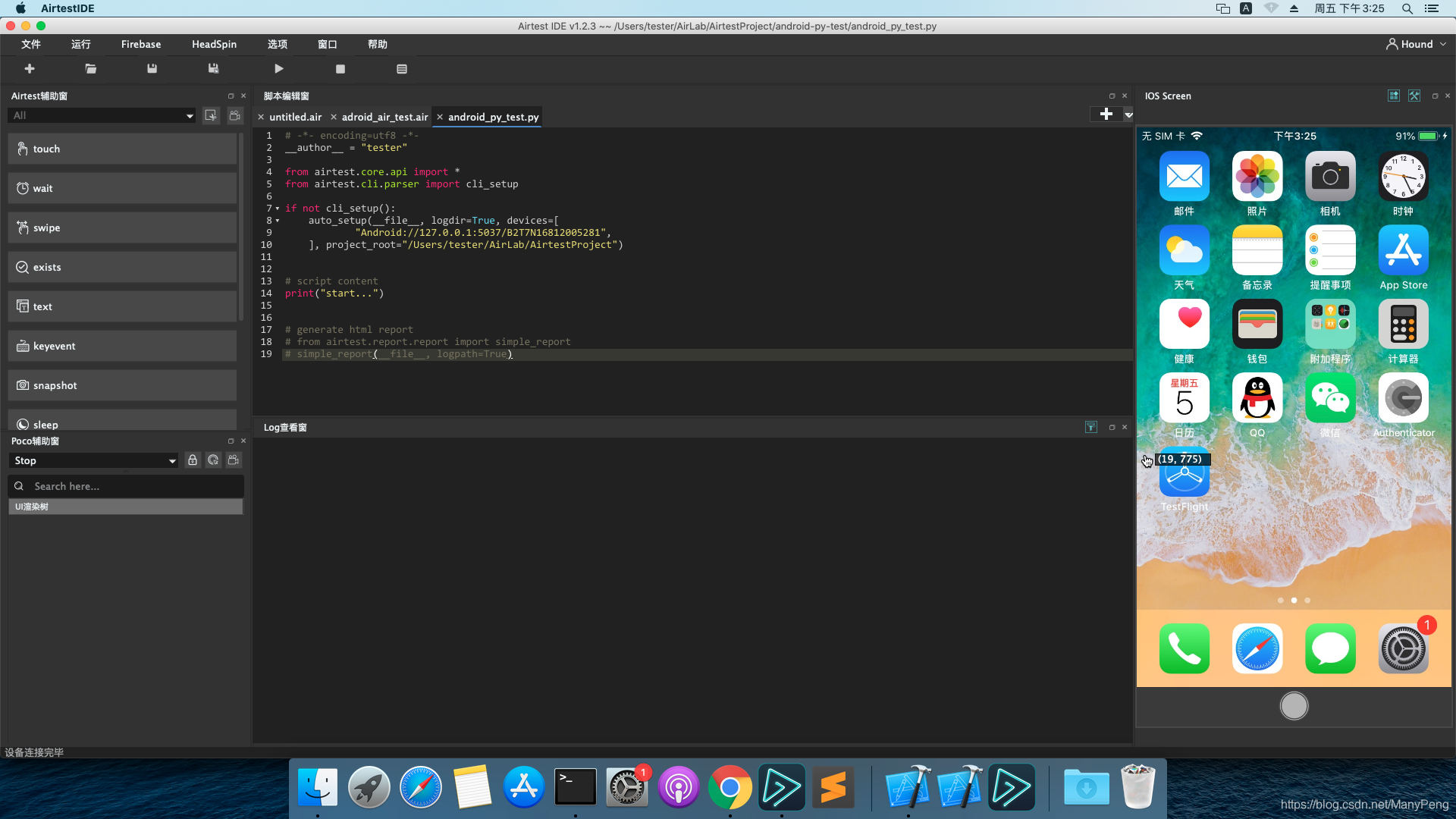Click the Airtest screenshot selection icon

click(x=211, y=115)
